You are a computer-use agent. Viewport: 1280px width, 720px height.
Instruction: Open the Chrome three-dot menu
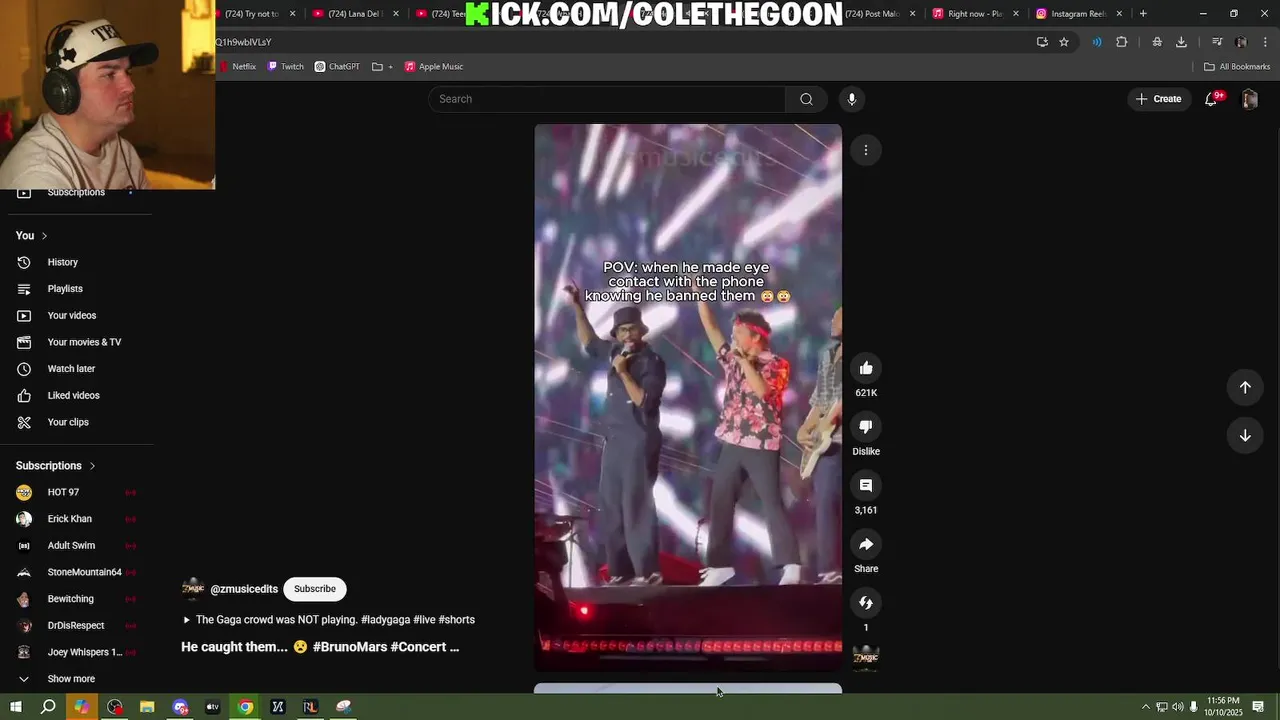(1265, 42)
